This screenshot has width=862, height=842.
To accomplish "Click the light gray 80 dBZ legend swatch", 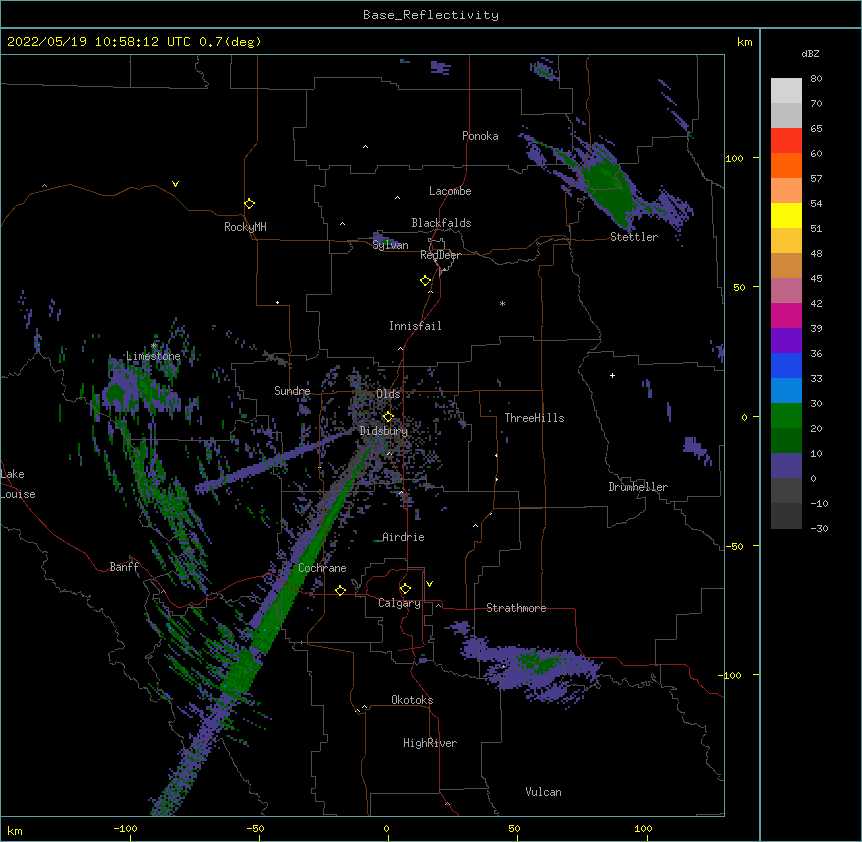I will pyautogui.click(x=786, y=90).
